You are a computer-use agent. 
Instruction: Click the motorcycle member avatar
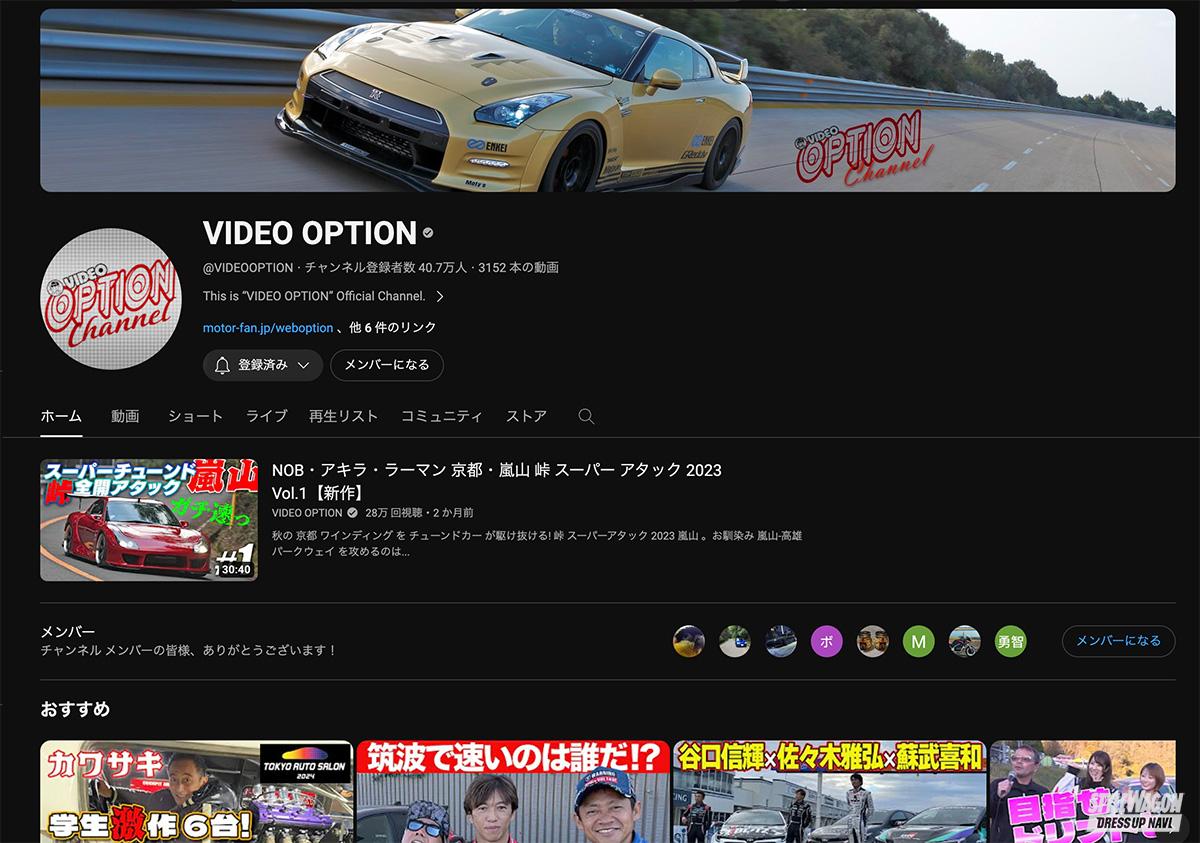click(x=964, y=641)
